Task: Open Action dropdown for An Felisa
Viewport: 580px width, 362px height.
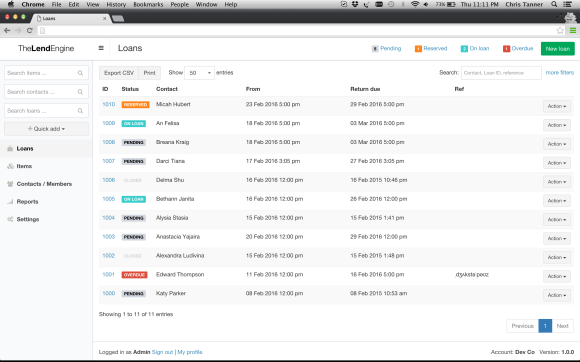Action: point(557,125)
